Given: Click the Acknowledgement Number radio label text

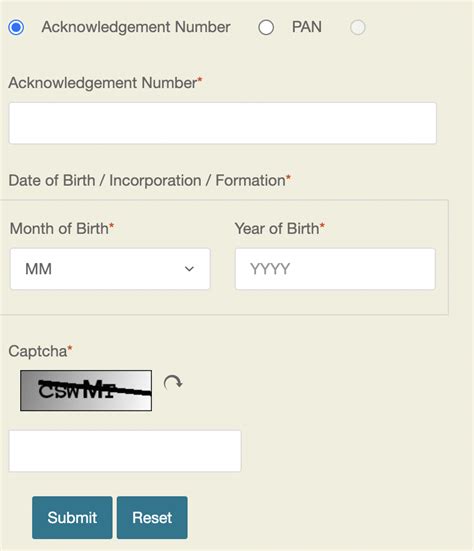Looking at the screenshot, I should [136, 27].
